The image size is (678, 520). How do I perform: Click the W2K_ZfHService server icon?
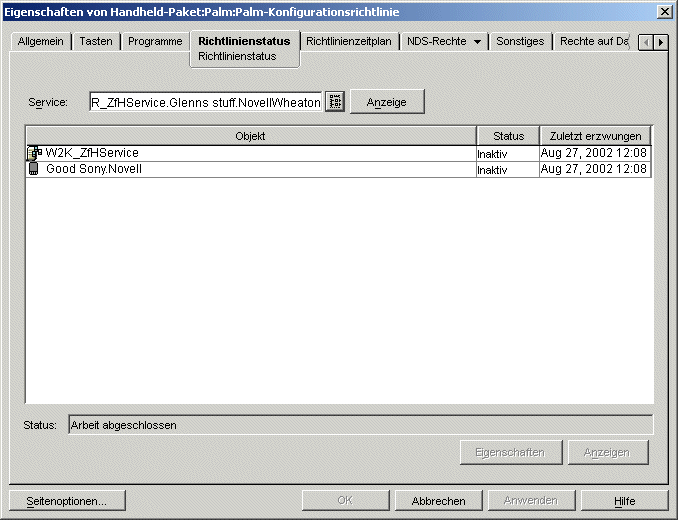coord(35,153)
